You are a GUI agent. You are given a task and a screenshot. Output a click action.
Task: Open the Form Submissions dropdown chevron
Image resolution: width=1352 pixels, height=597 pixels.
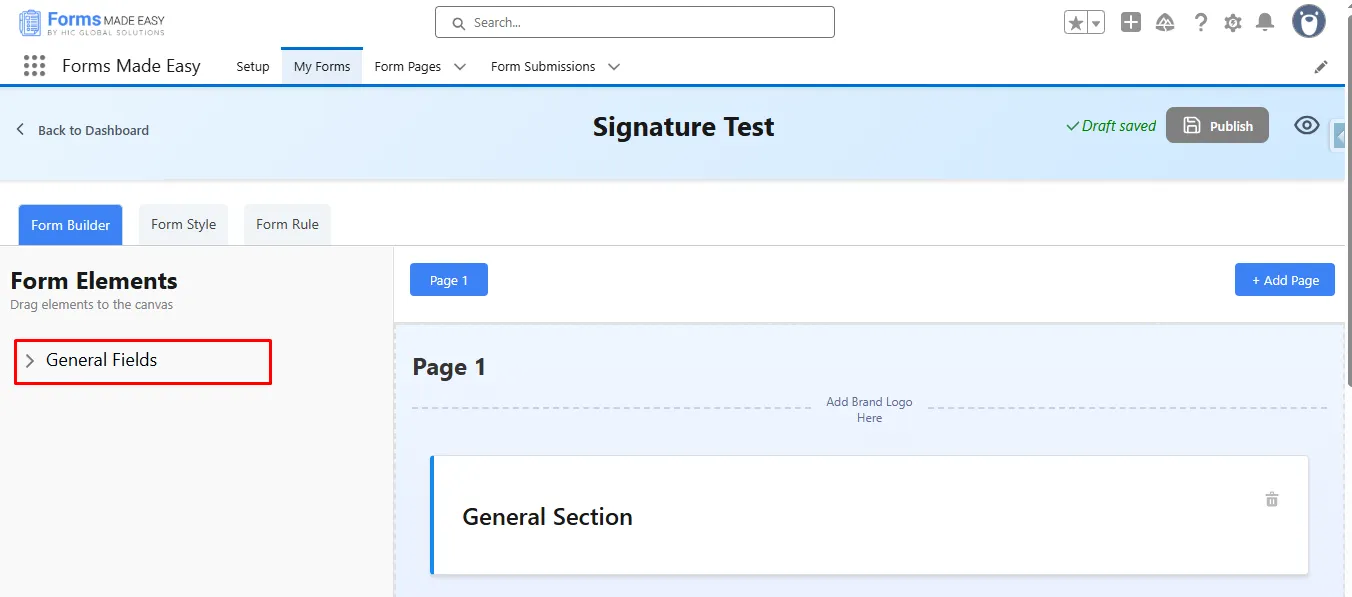[614, 67]
